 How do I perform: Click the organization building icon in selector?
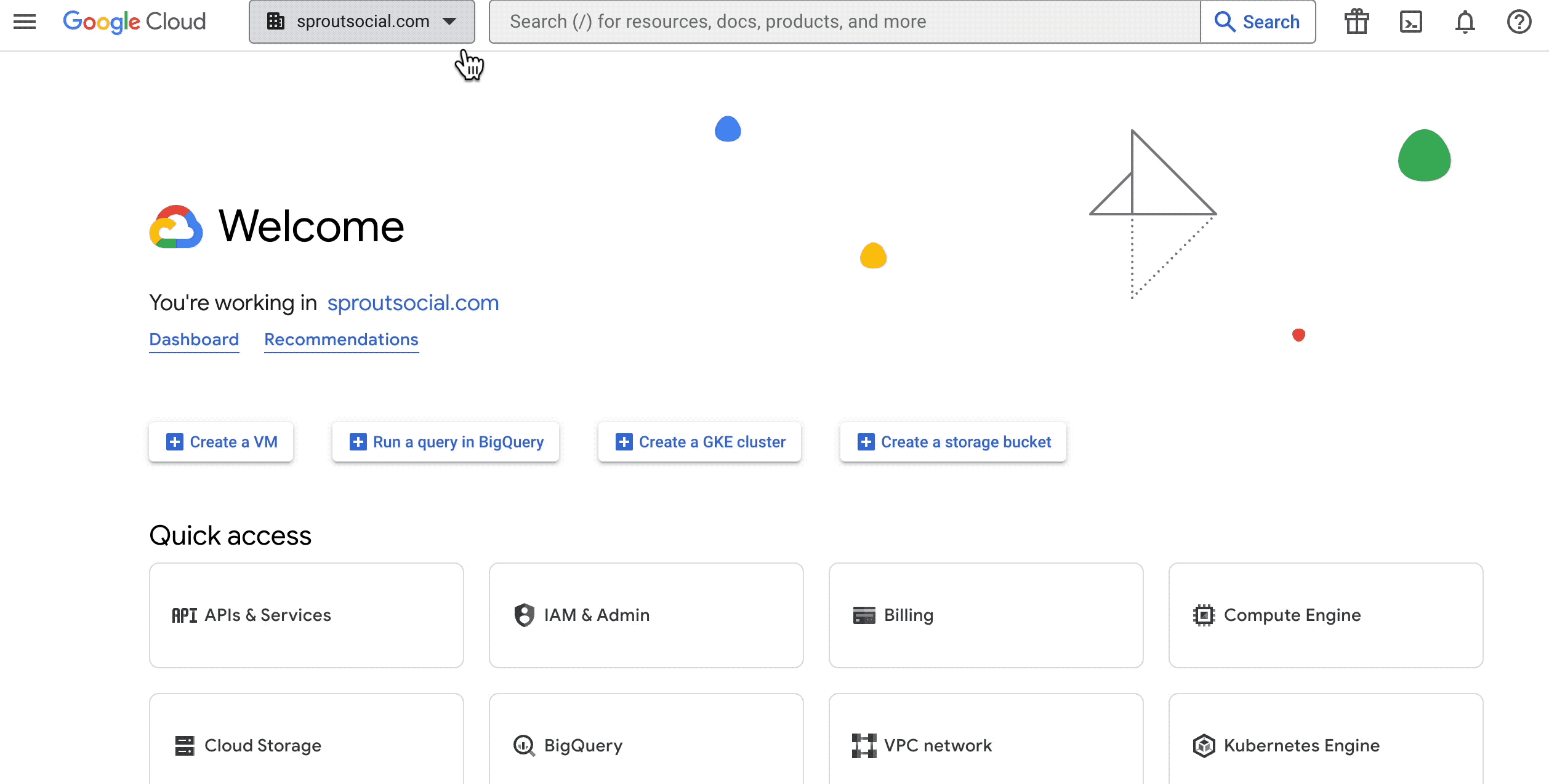click(x=276, y=22)
